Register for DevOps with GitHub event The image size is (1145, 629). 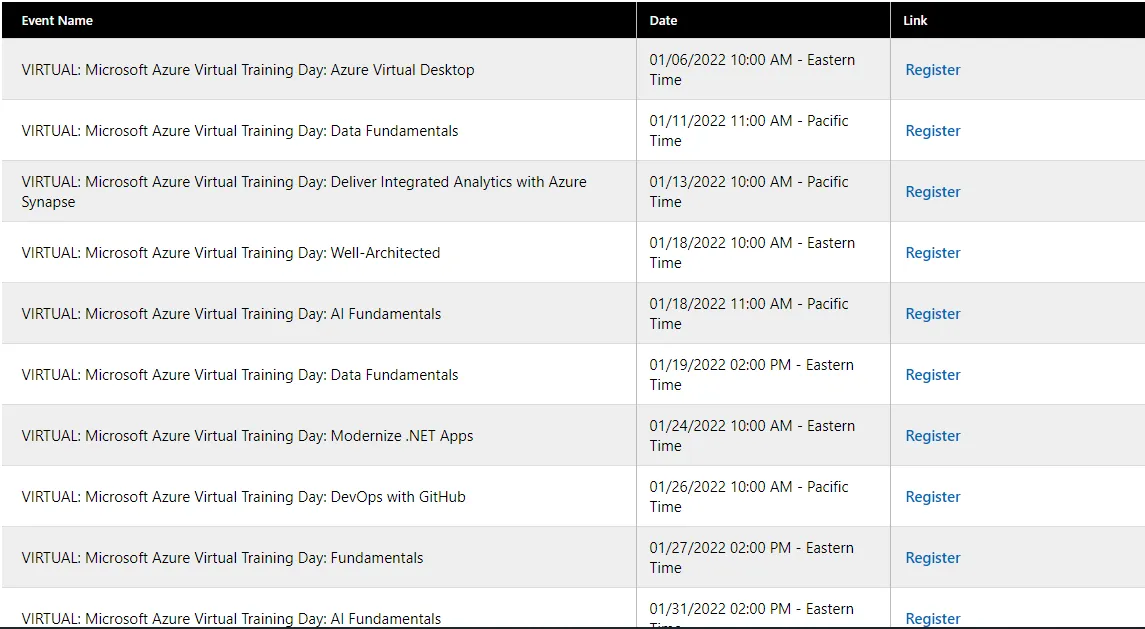(x=932, y=497)
